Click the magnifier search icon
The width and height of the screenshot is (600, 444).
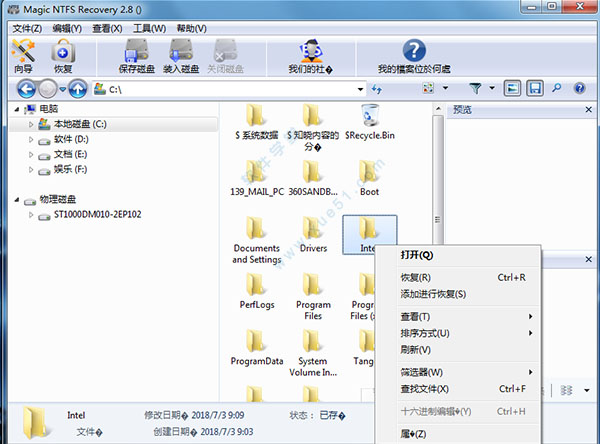point(557,88)
